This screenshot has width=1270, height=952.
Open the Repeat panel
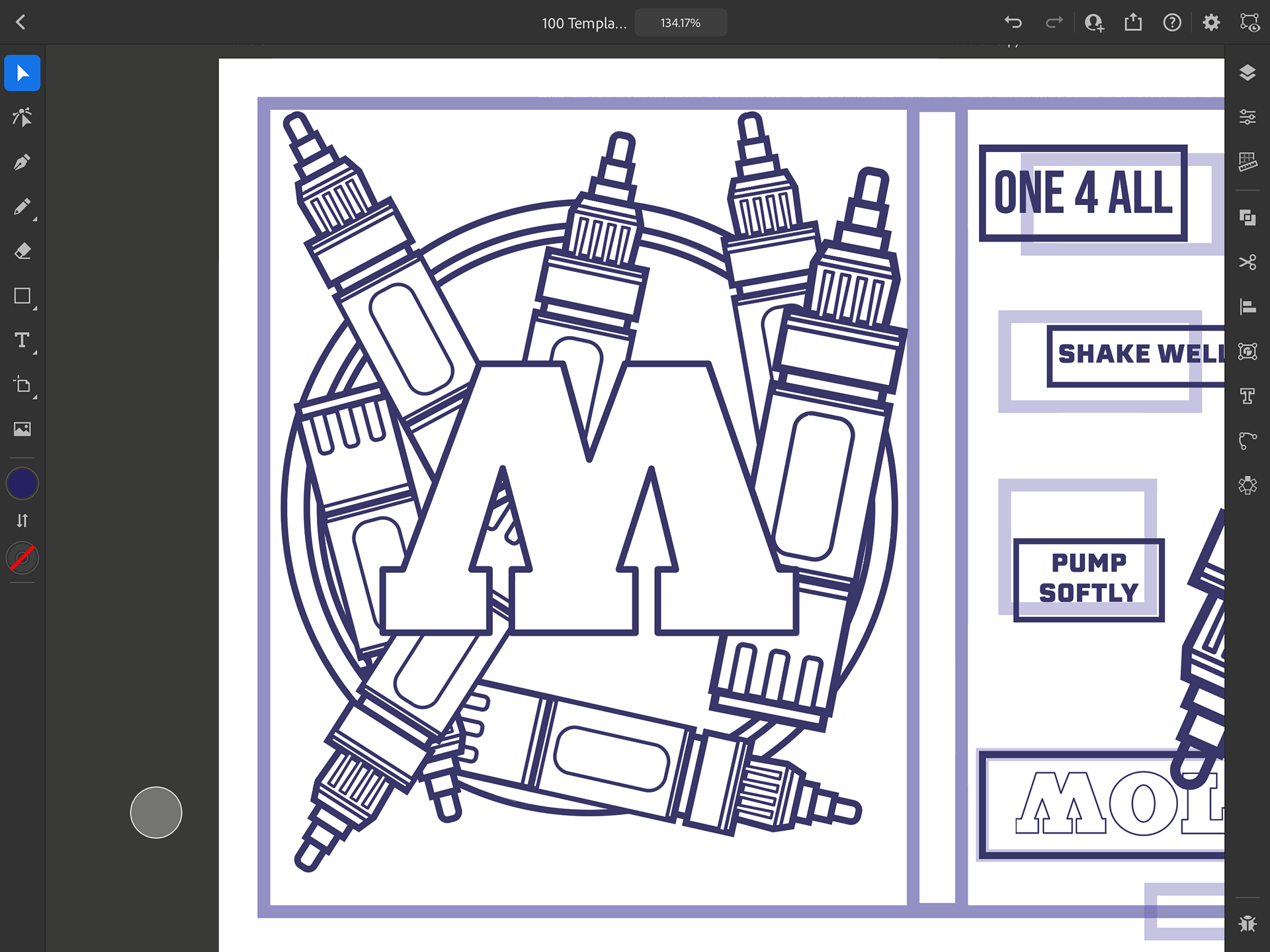[1248, 485]
